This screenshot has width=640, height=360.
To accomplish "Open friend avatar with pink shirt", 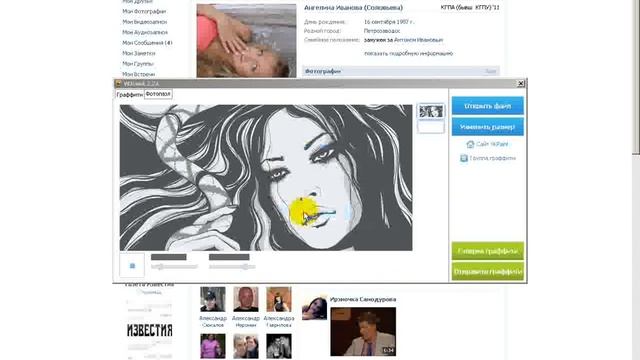I will (213, 346).
